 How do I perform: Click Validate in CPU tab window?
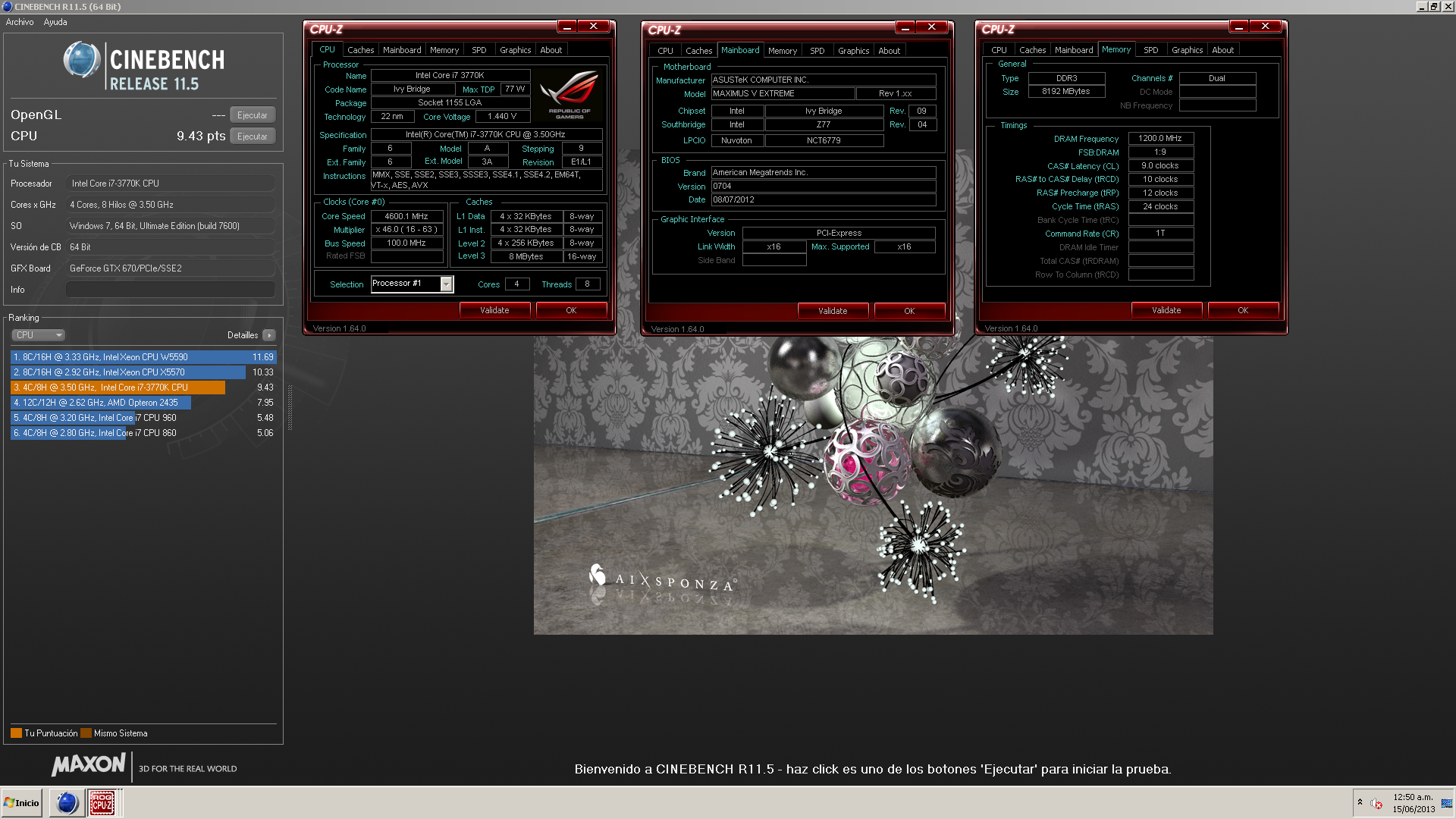[x=494, y=310]
